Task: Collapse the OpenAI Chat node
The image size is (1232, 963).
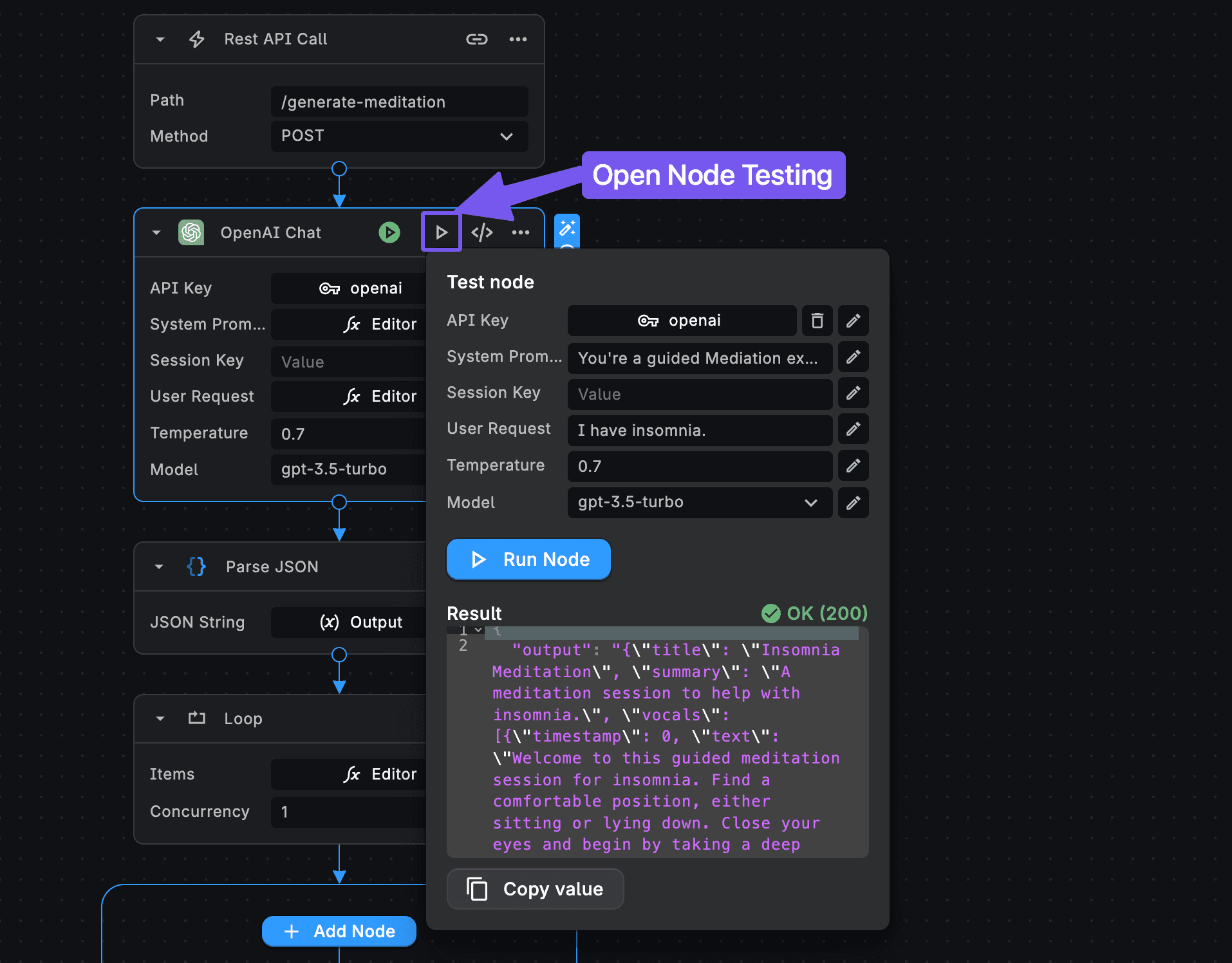Action: (156, 232)
